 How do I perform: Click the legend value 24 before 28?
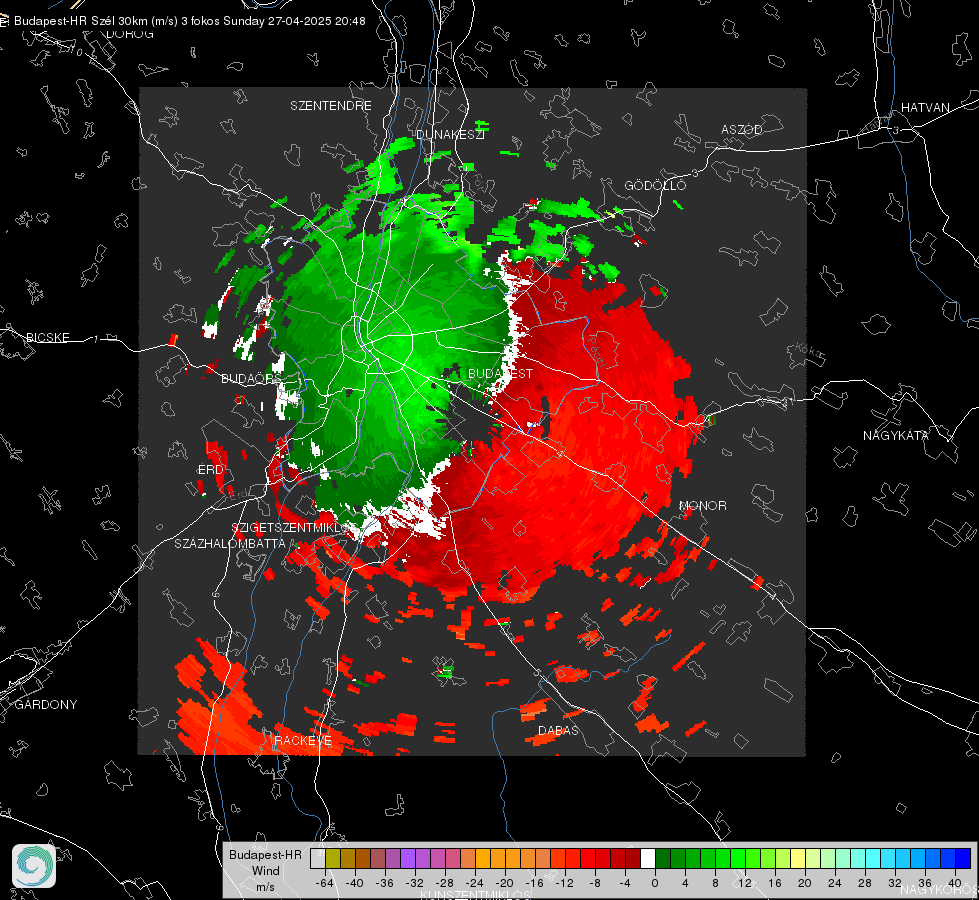tap(835, 883)
